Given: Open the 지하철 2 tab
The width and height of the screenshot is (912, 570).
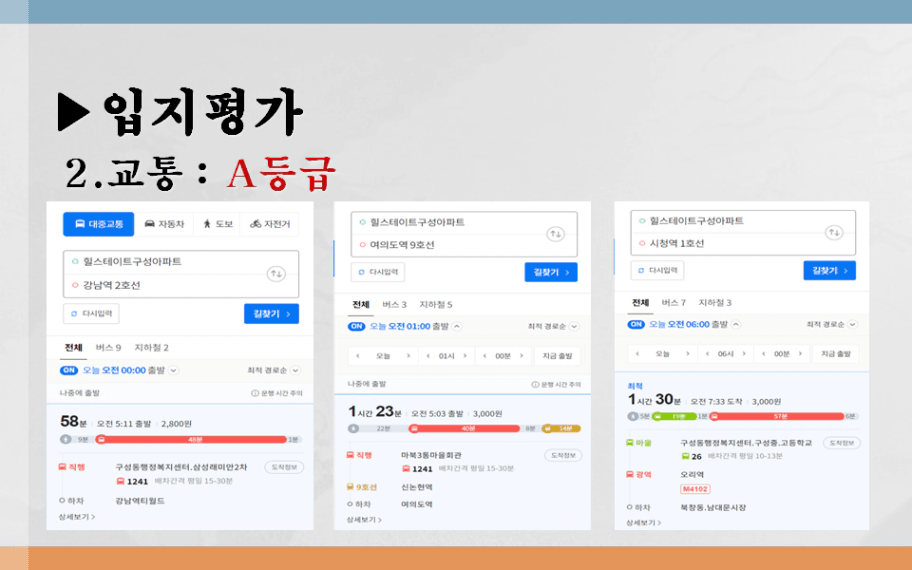Looking at the screenshot, I should 151,348.
